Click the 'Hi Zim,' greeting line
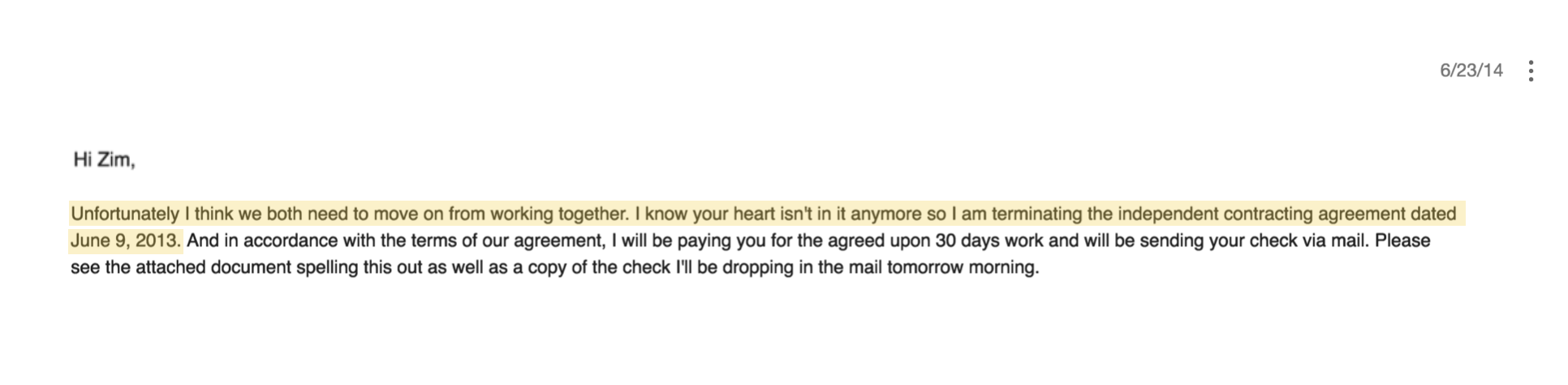Image resolution: width=1568 pixels, height=385 pixels. point(105,160)
